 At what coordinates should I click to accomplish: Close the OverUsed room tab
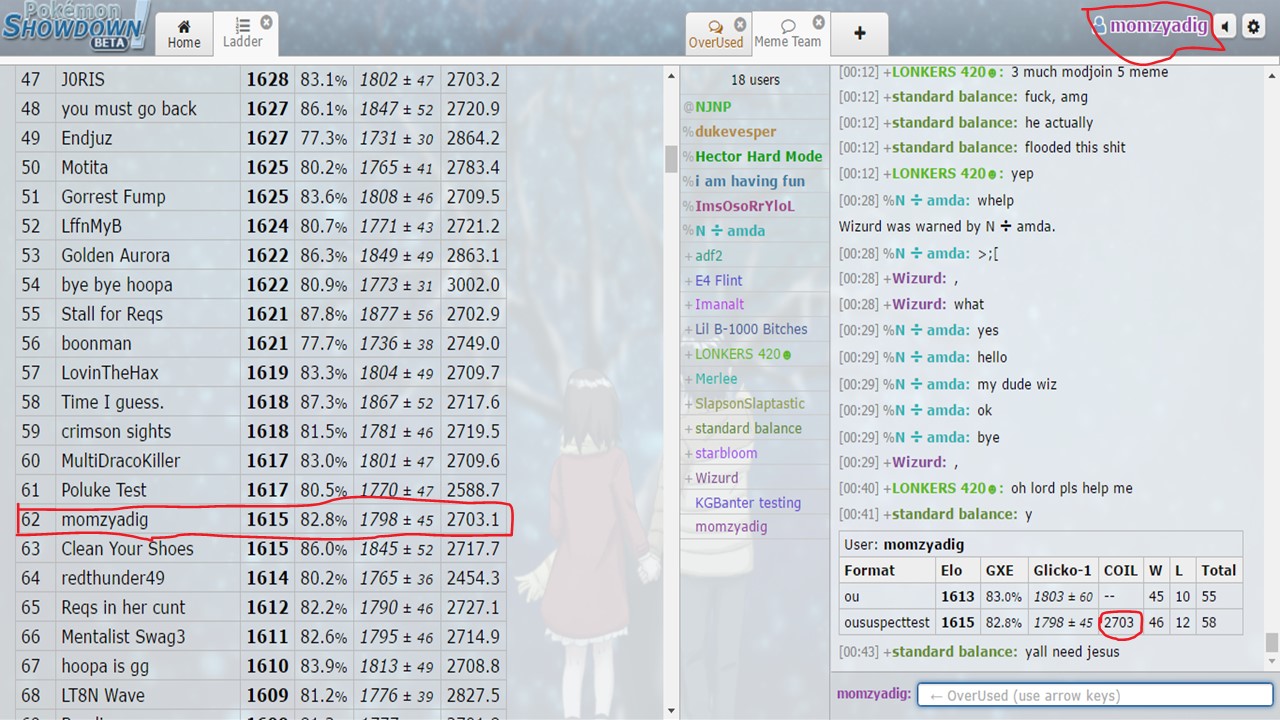click(740, 24)
